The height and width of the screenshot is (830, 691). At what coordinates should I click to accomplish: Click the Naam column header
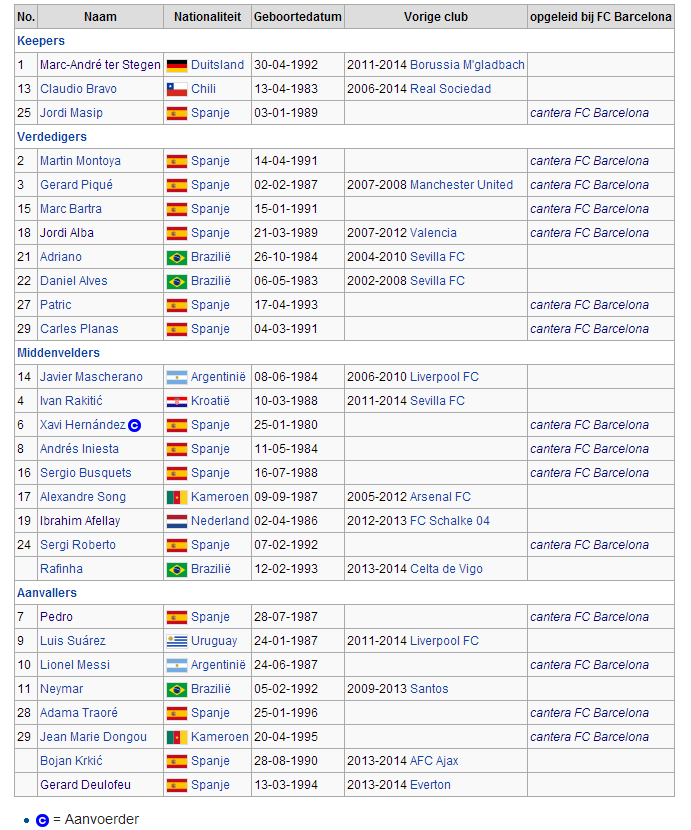[x=100, y=17]
